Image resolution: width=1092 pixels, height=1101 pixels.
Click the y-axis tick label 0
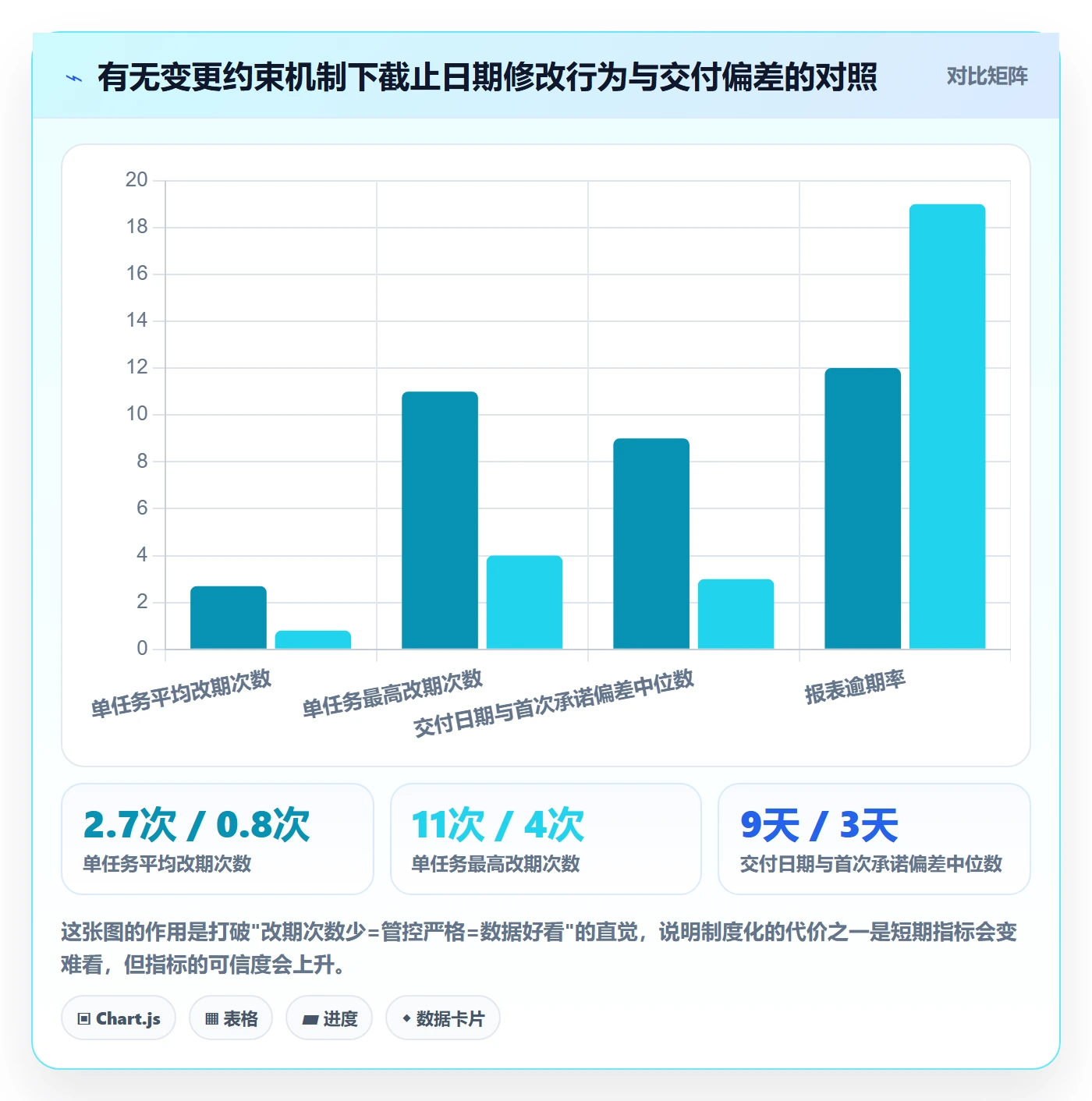142,649
